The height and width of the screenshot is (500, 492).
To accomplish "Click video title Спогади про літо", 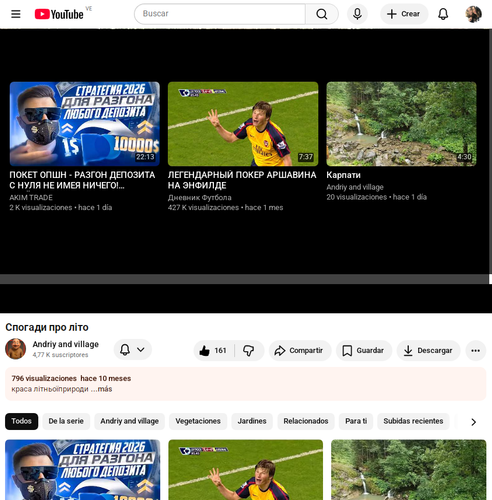I will click(x=47, y=327).
